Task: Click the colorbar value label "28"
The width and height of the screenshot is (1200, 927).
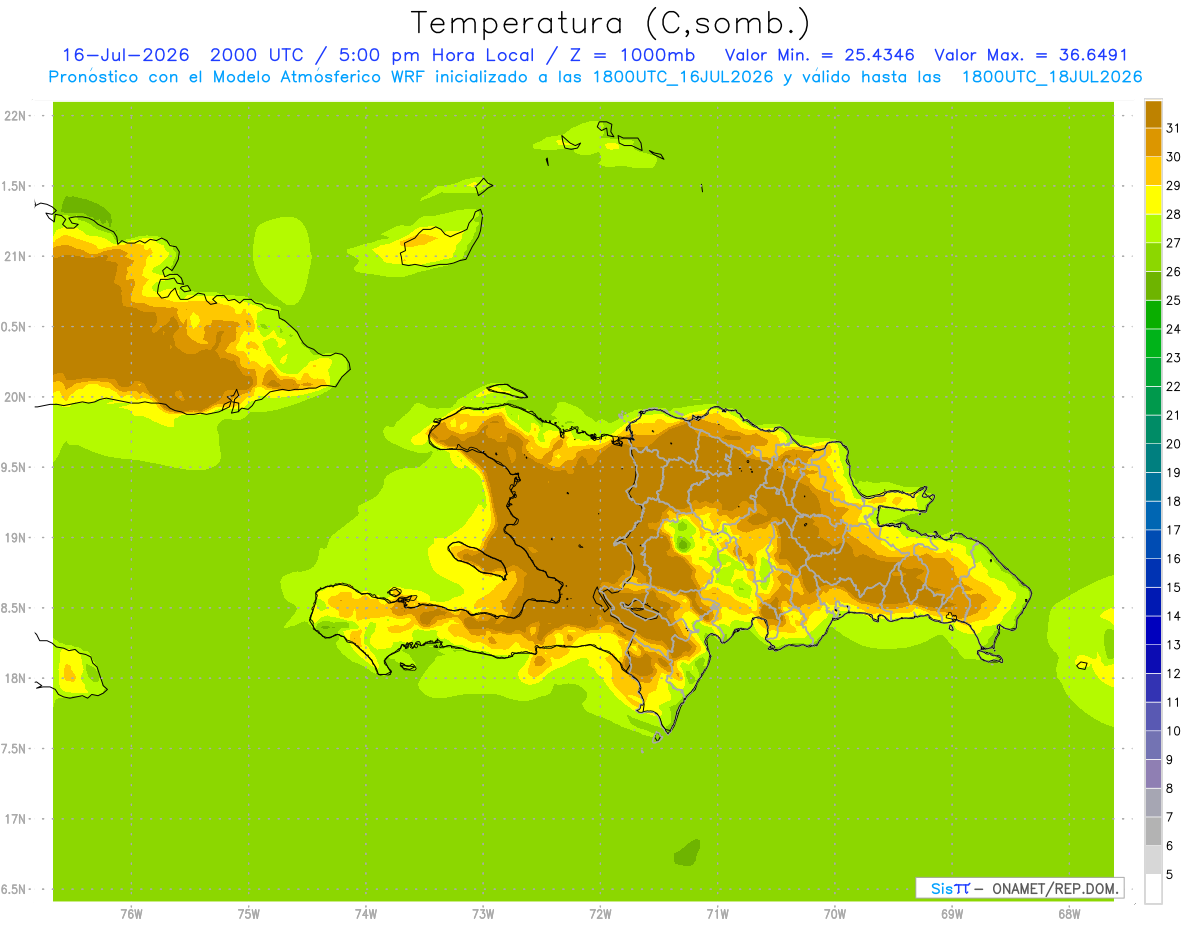Action: (x=1173, y=214)
